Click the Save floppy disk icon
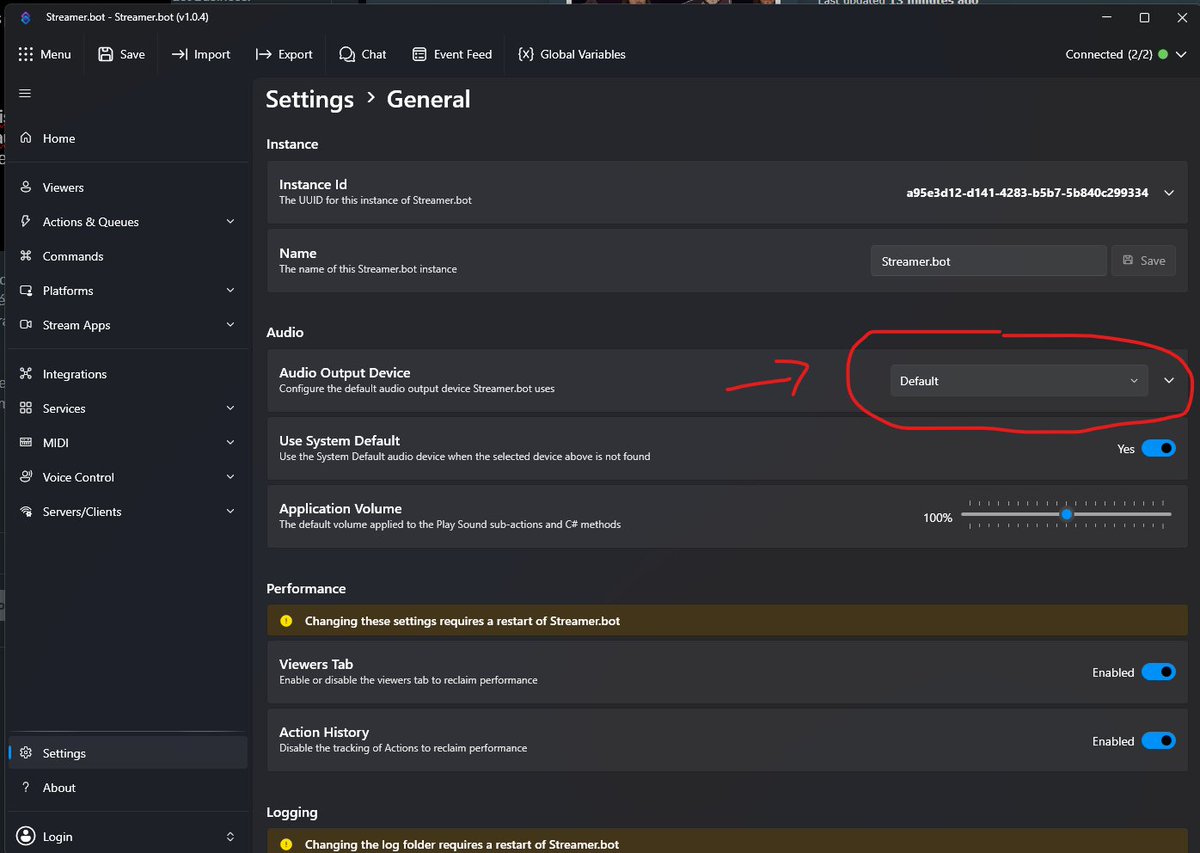Screen dimensions: 1200x853 pos(106,54)
